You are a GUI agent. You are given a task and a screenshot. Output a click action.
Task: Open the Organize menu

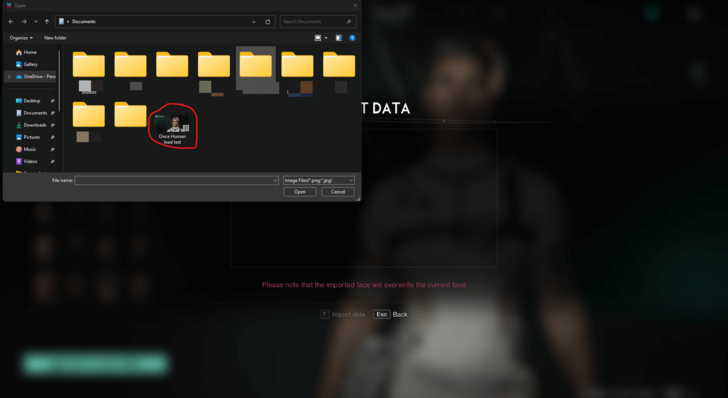click(x=21, y=38)
